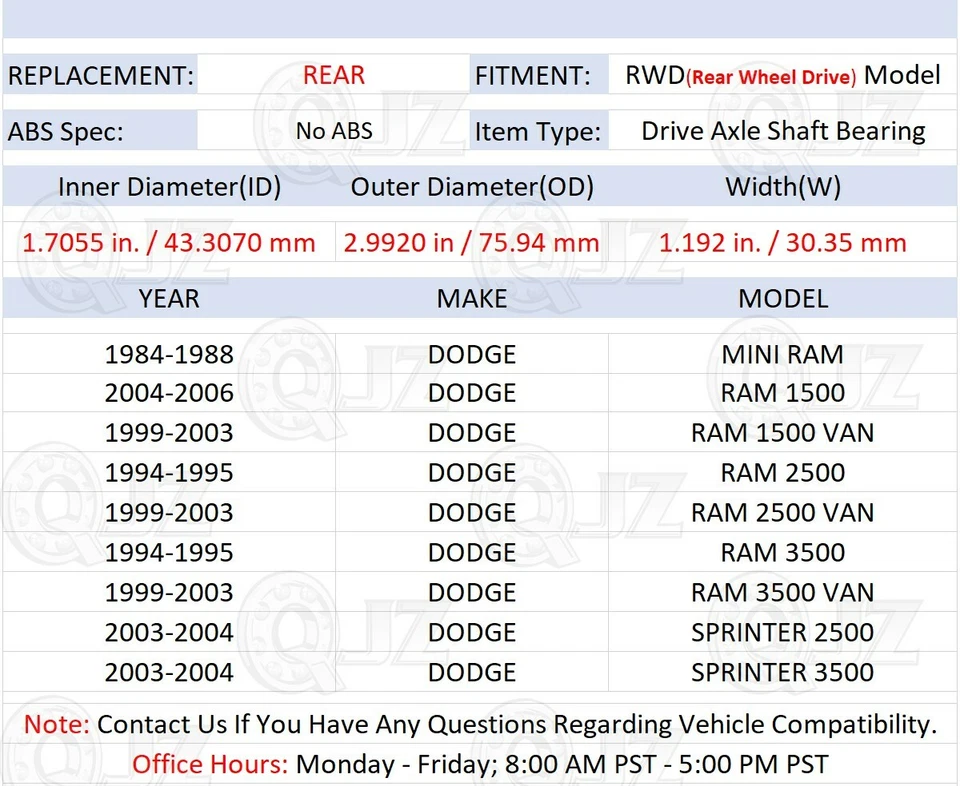Select the 2004-2006 year cell

[x=169, y=392]
